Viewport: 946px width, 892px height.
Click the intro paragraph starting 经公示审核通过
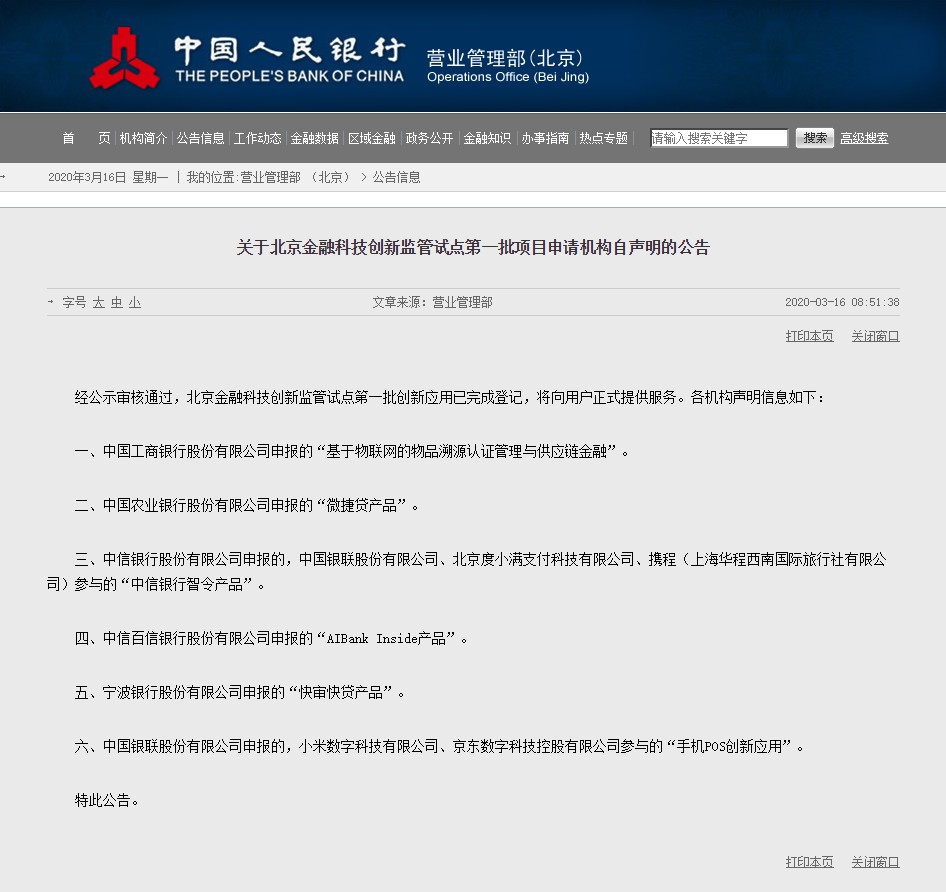tap(449, 397)
